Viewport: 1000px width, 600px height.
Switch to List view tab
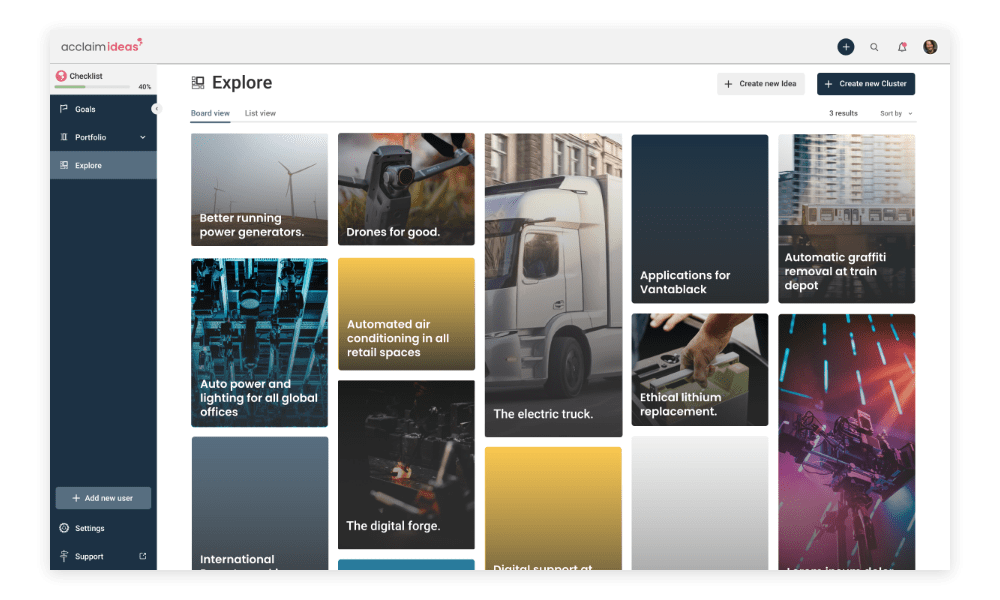(x=260, y=113)
